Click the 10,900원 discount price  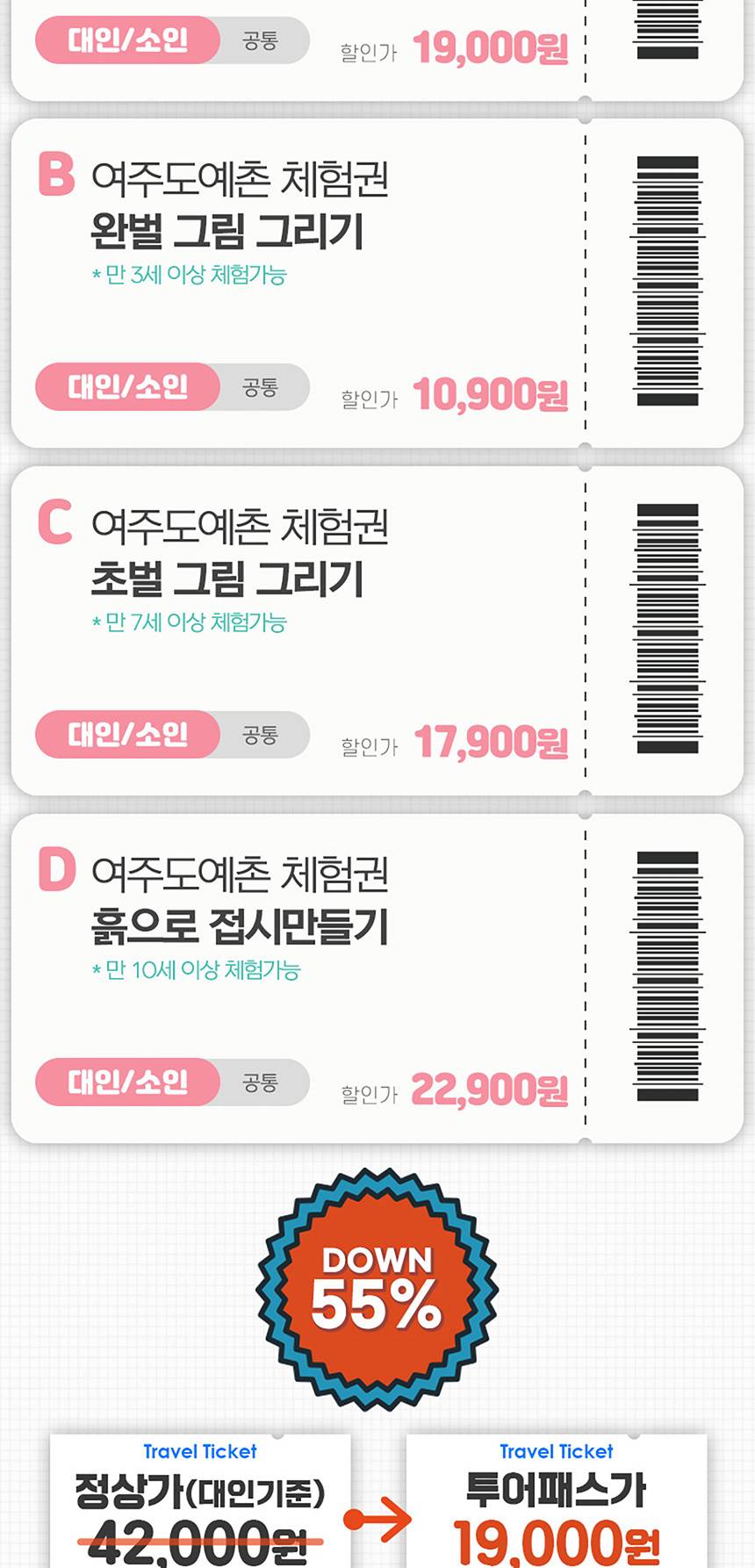[x=490, y=395]
